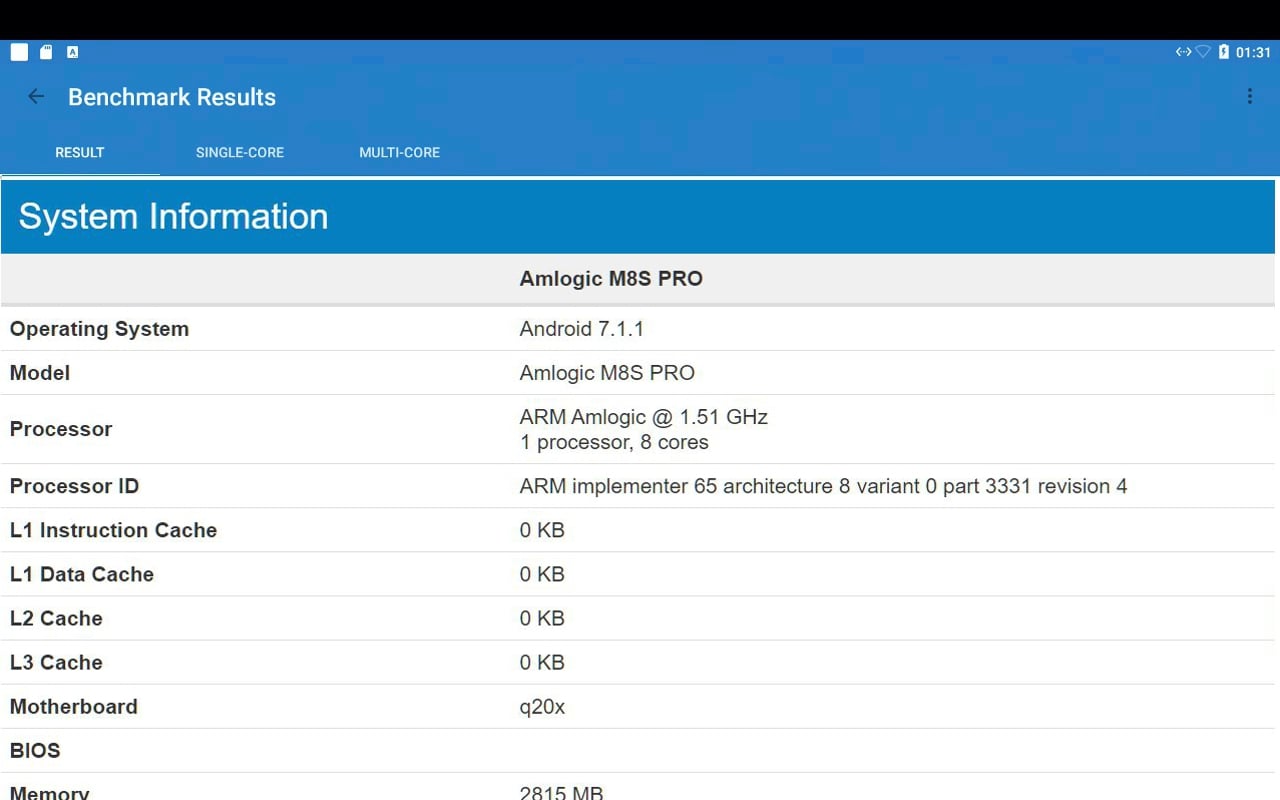
Task: Select the BIOS row label
Action: coord(35,750)
